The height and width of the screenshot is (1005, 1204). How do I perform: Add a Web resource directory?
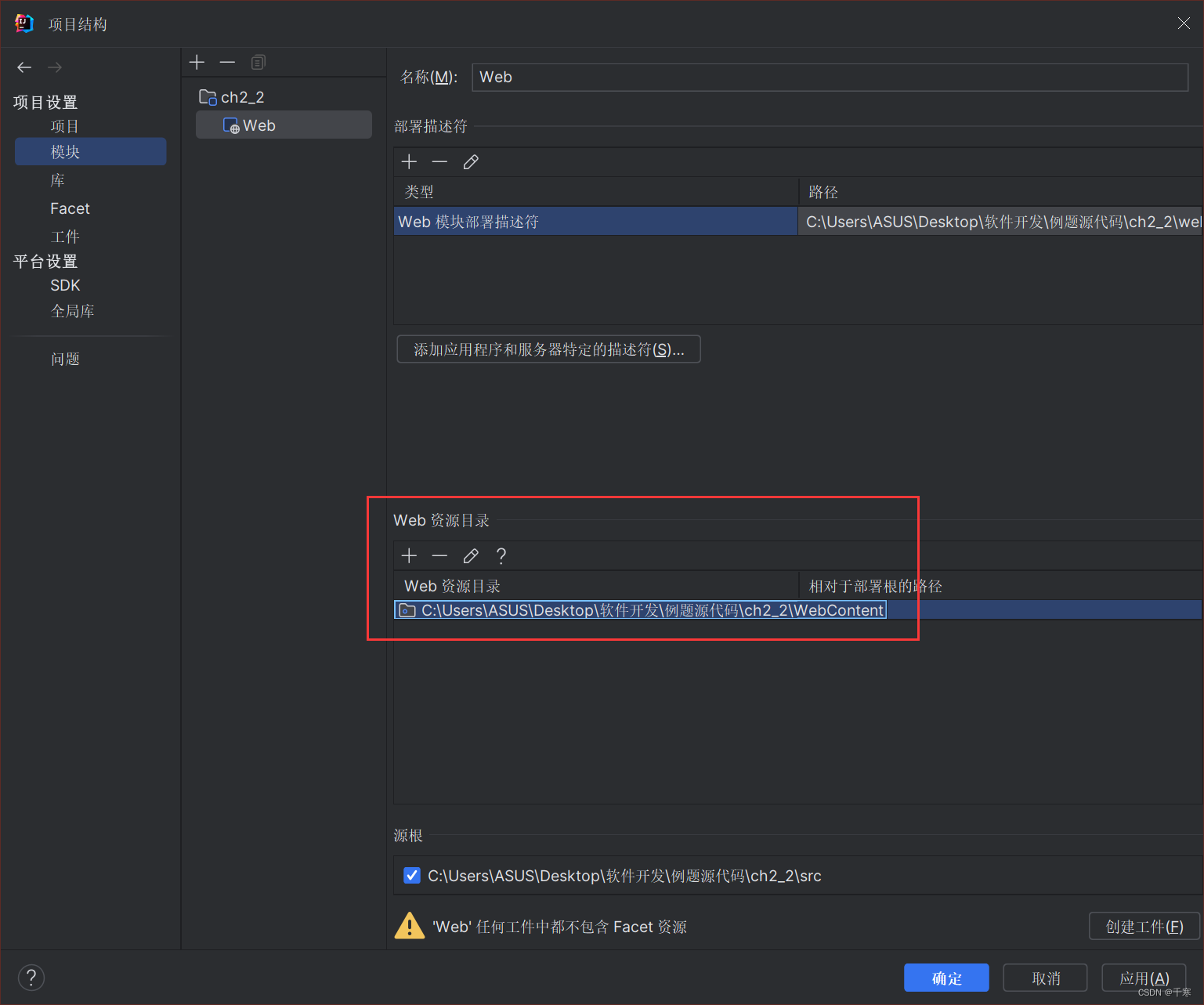coord(409,556)
